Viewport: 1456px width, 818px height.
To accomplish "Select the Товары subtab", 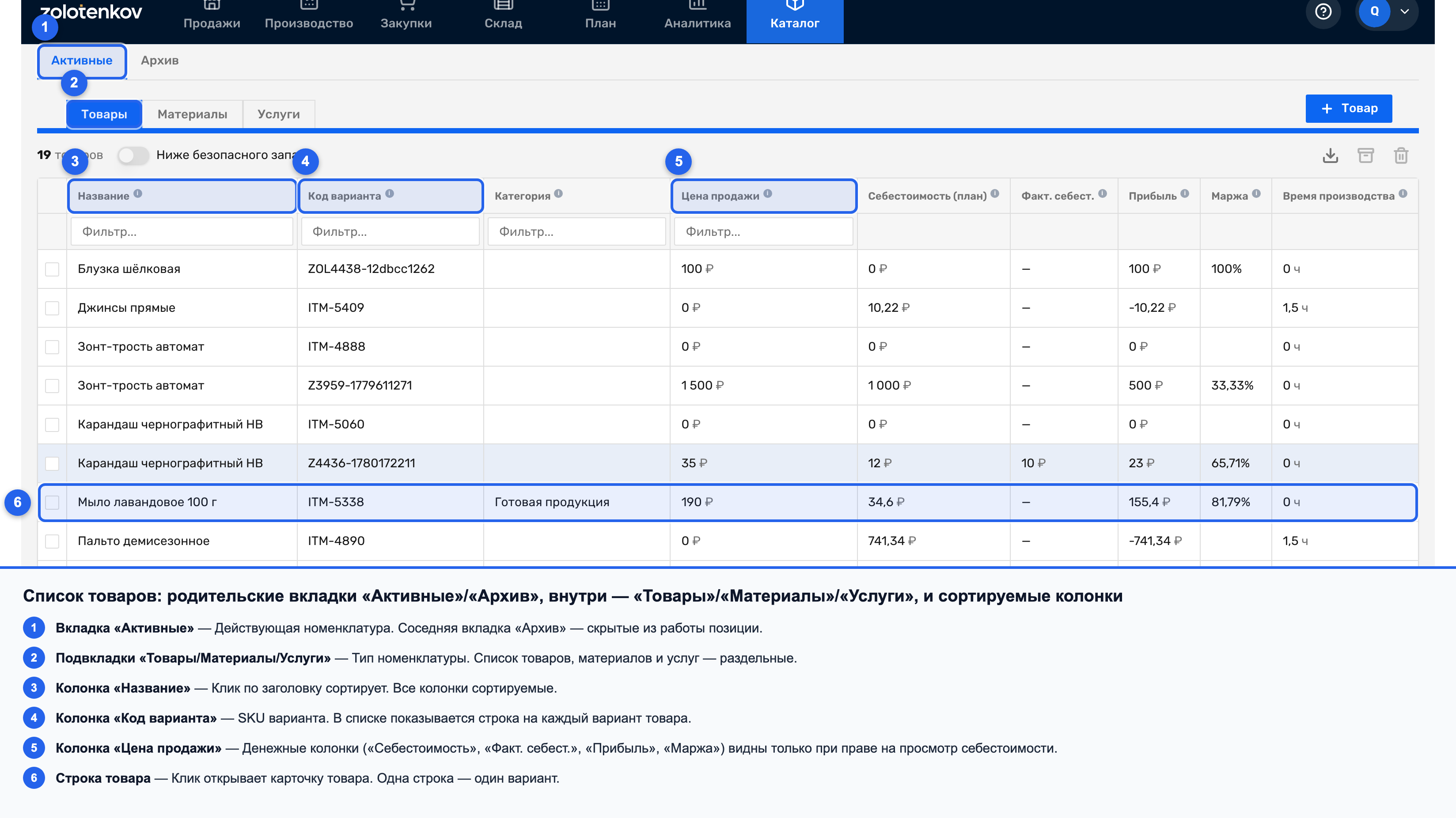I will (104, 114).
